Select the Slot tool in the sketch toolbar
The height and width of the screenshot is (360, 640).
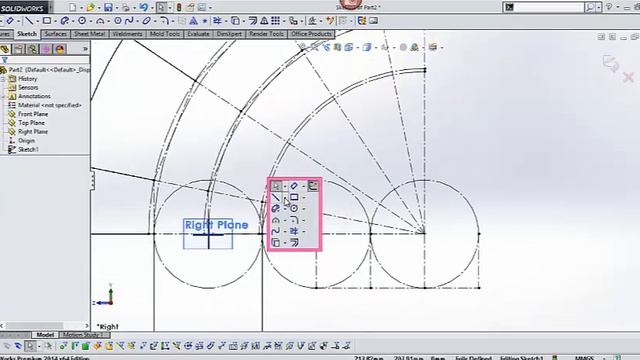tap(64, 20)
